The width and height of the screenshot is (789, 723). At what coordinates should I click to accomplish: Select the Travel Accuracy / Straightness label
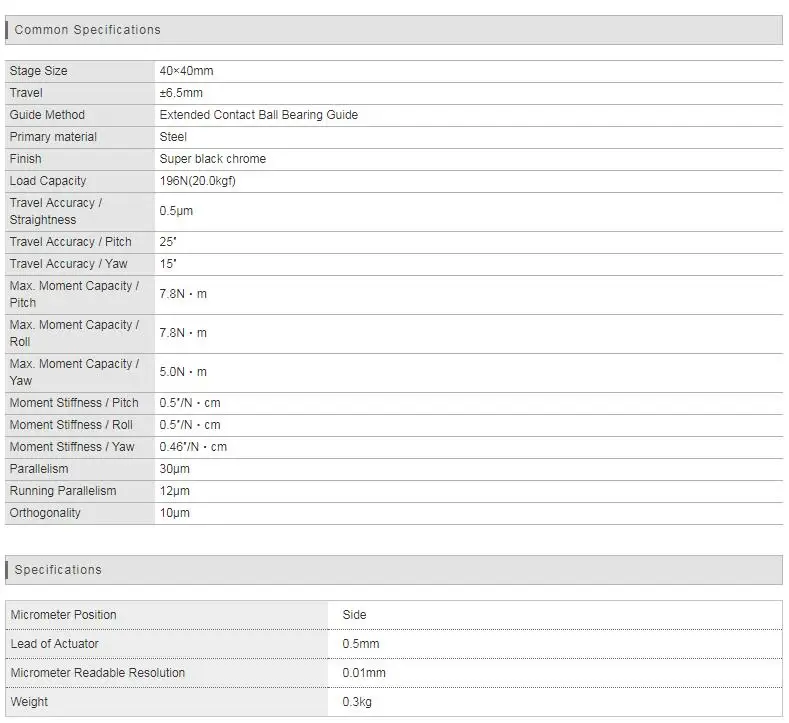(x=55, y=211)
